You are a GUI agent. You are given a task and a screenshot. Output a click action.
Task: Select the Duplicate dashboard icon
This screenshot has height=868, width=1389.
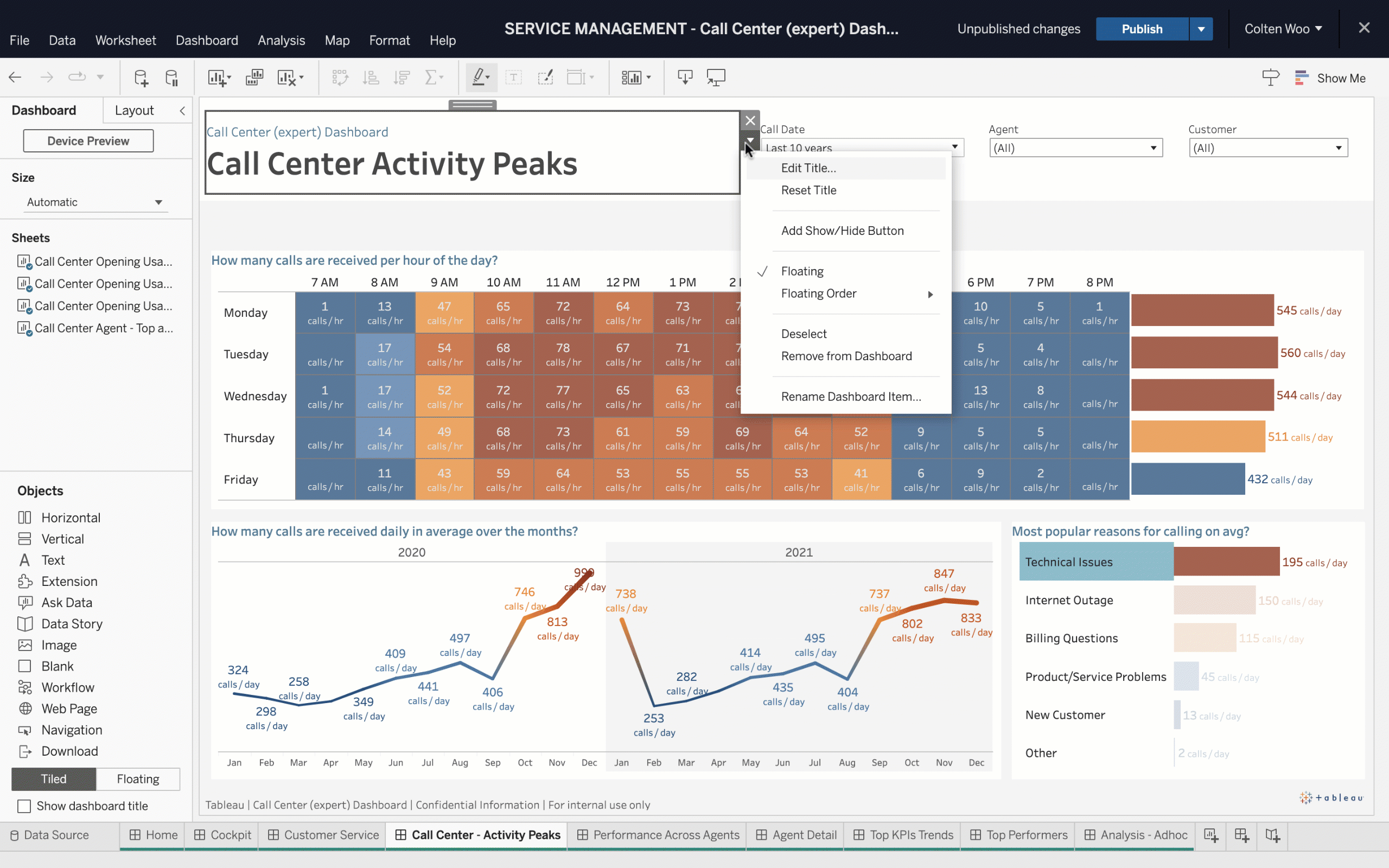[255, 77]
